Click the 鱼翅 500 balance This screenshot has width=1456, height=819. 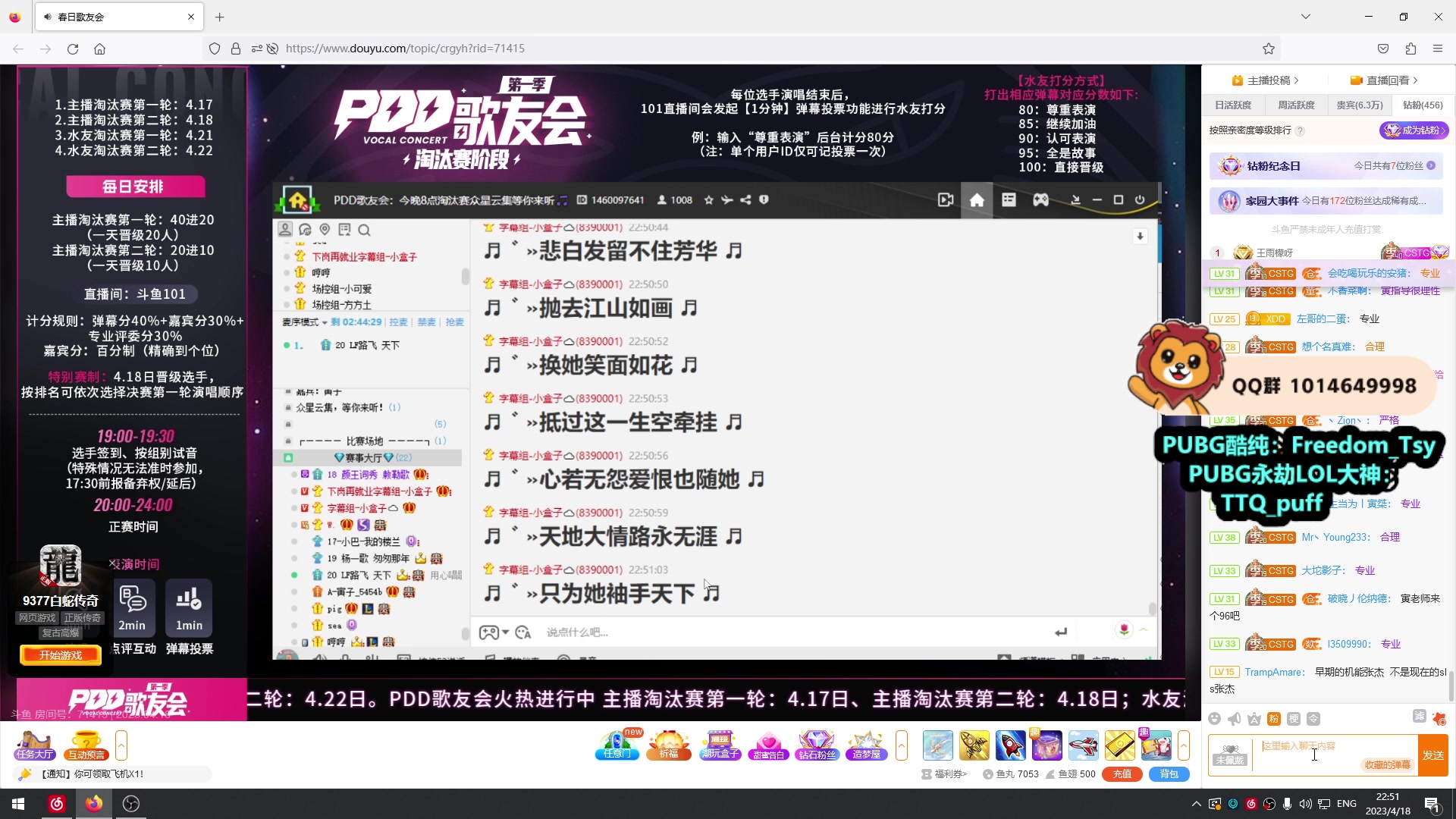pyautogui.click(x=1071, y=774)
